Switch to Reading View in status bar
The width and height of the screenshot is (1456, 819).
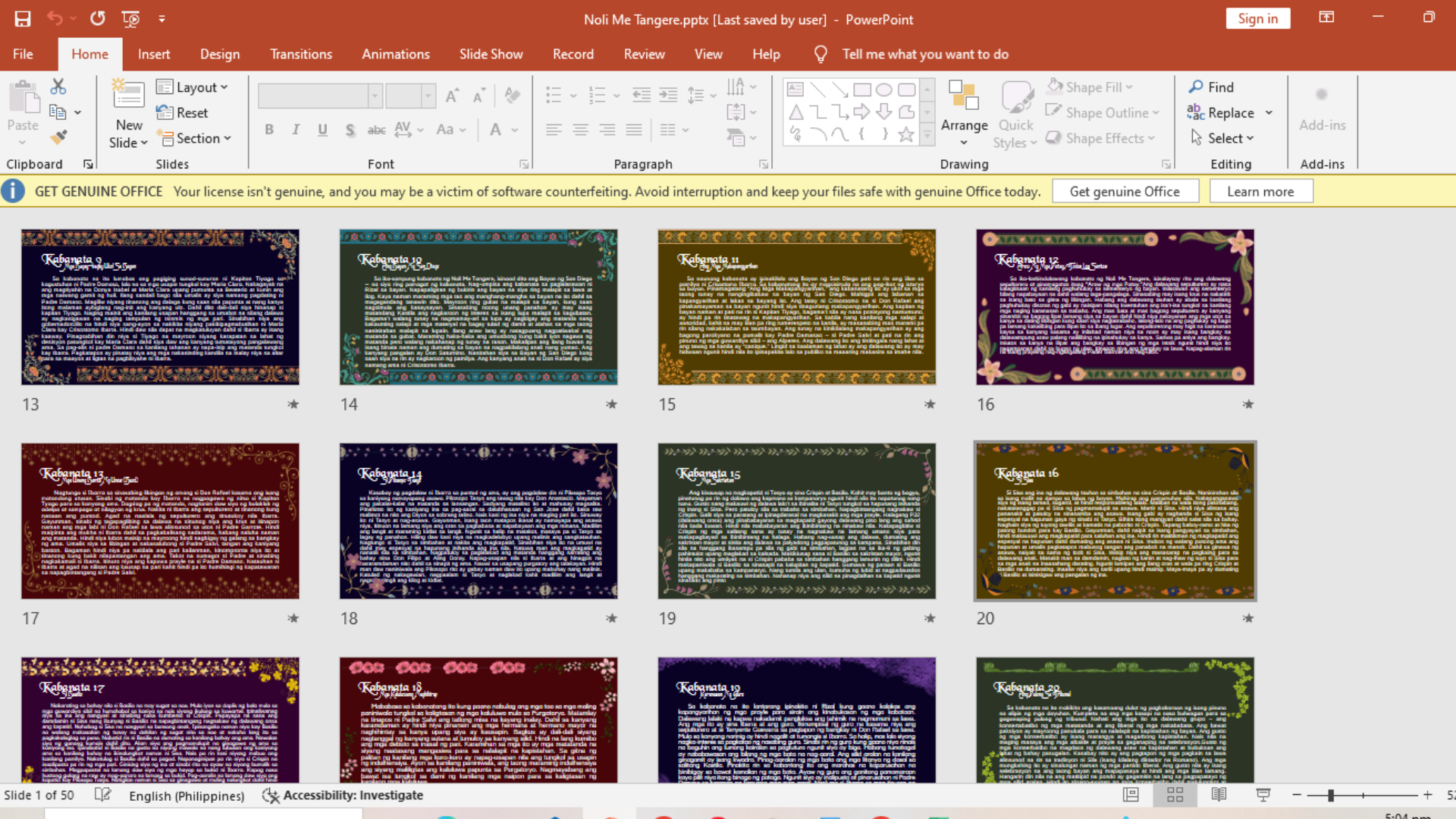1219,795
